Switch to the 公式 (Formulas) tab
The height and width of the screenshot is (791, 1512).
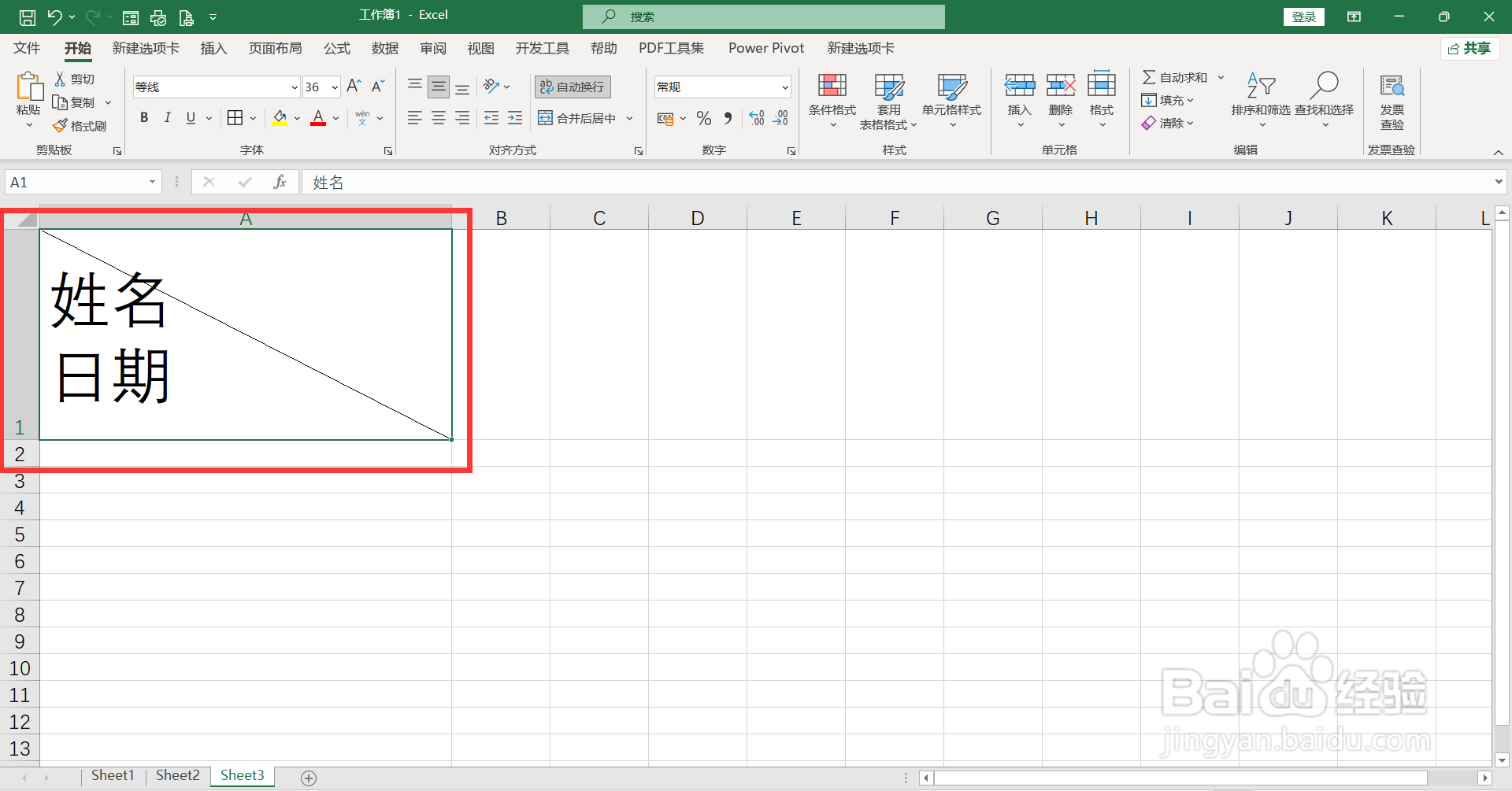(337, 48)
